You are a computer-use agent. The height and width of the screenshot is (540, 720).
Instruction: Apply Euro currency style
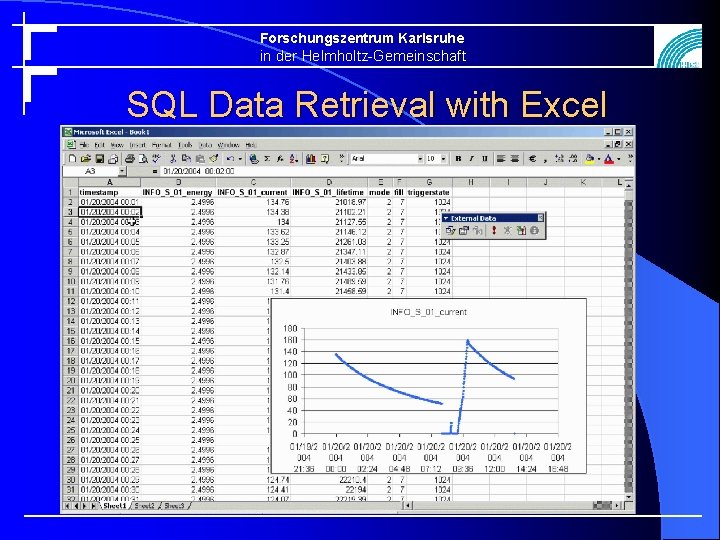[532, 159]
